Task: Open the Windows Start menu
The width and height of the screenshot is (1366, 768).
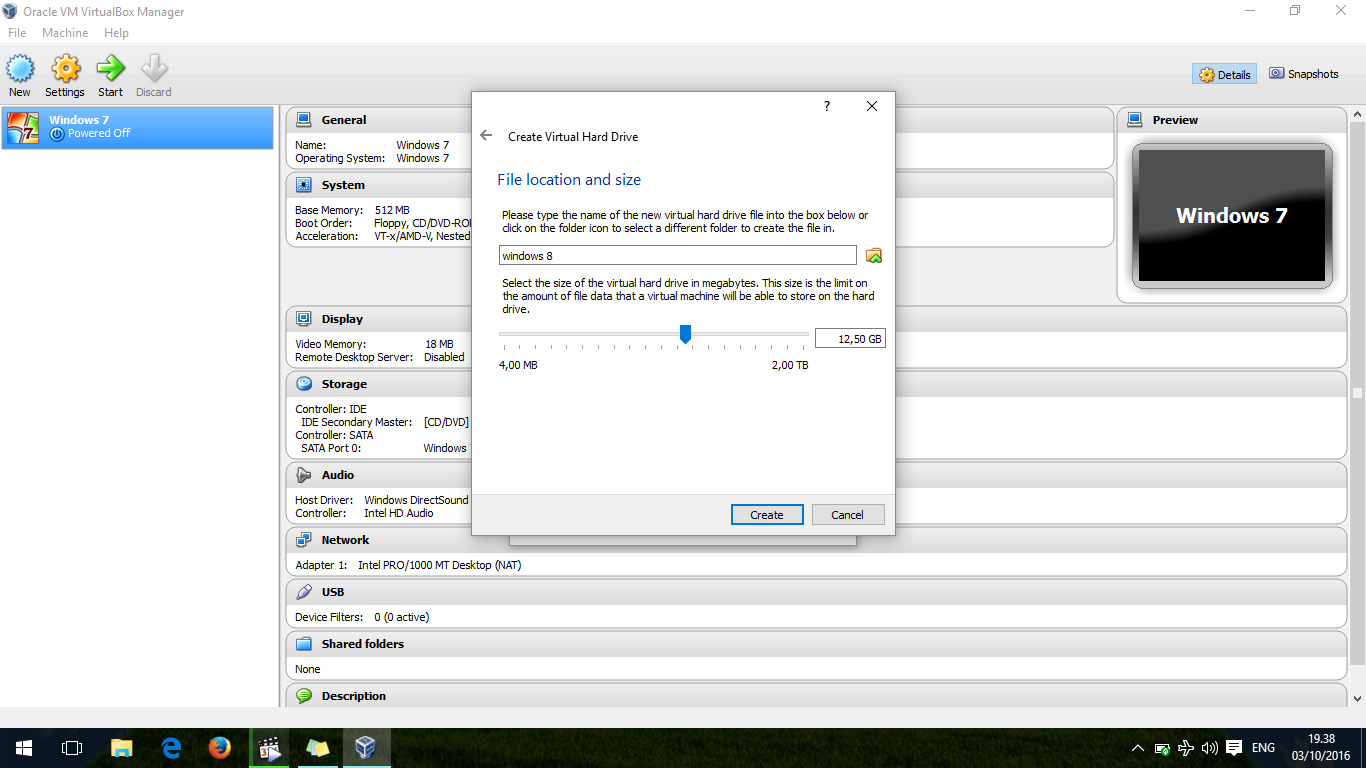Action: pyautogui.click(x=23, y=748)
